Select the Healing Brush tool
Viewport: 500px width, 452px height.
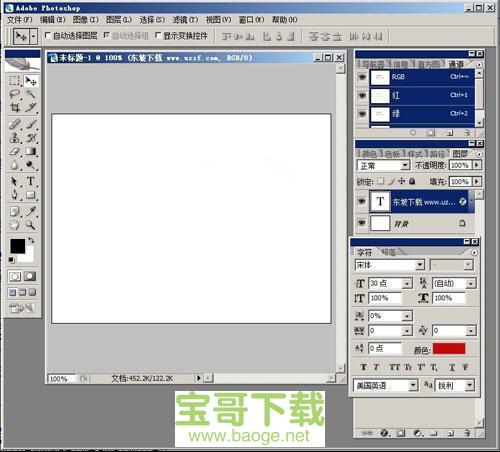(14, 124)
